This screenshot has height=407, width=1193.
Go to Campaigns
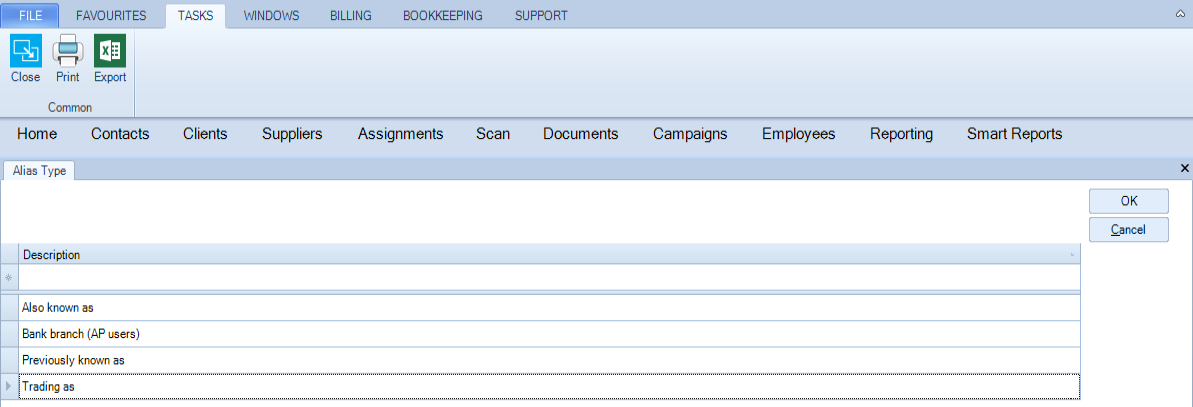click(690, 134)
